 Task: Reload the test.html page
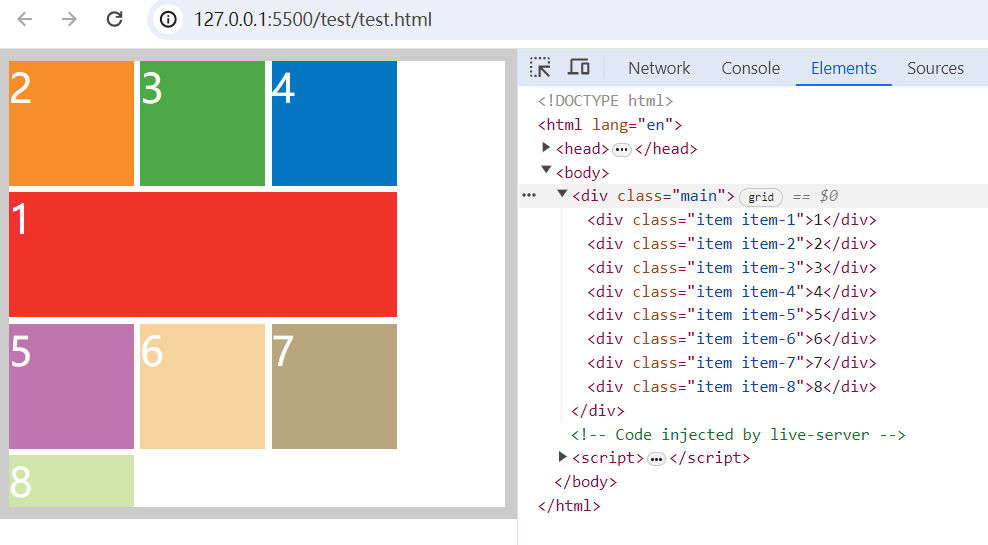click(114, 20)
